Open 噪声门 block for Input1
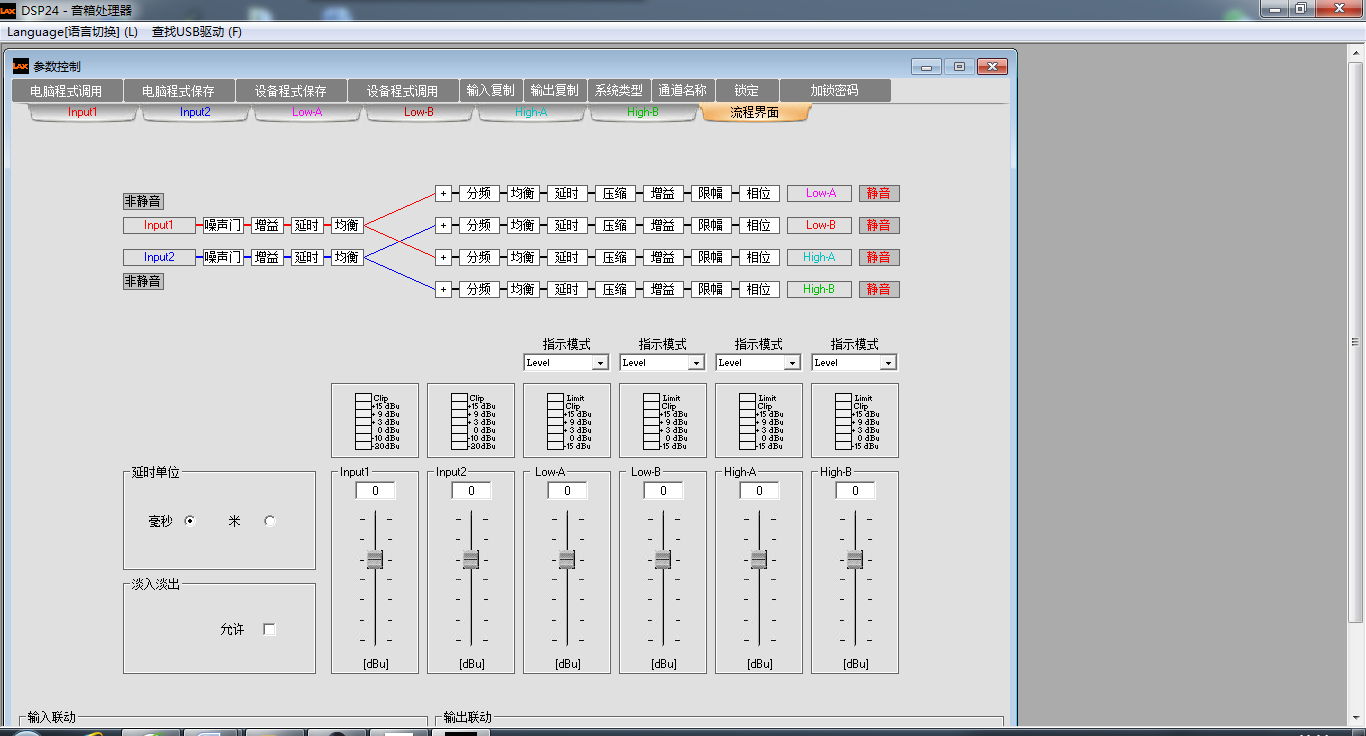The width and height of the screenshot is (1366, 736). [x=222, y=226]
